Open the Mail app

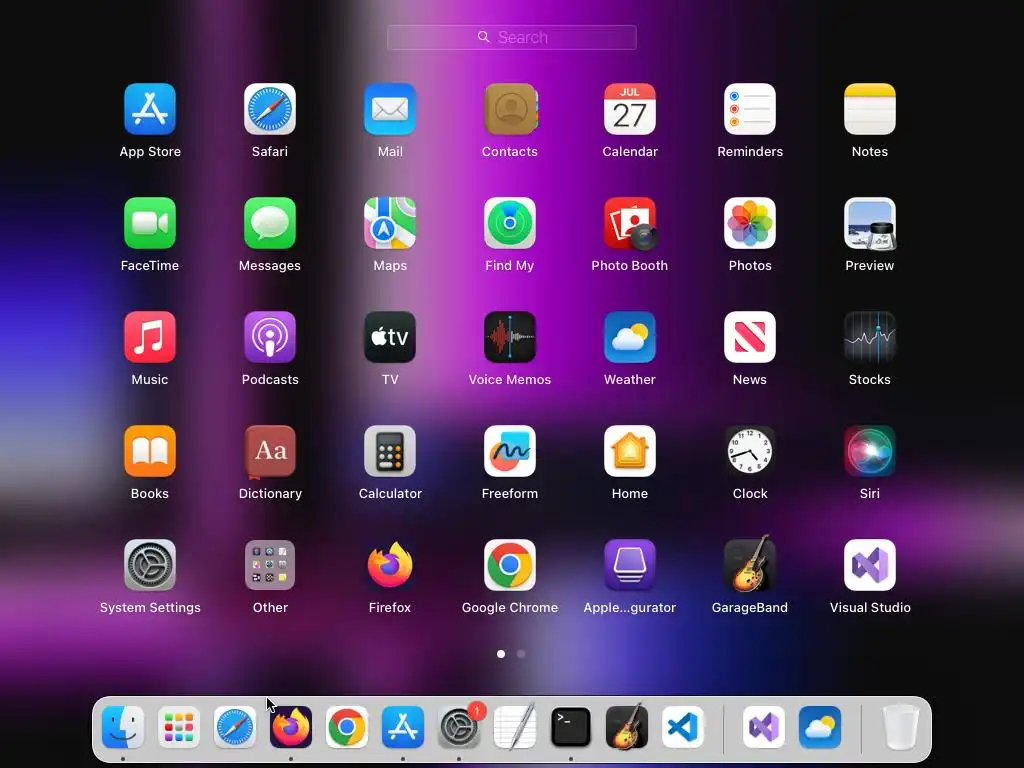tap(390, 109)
